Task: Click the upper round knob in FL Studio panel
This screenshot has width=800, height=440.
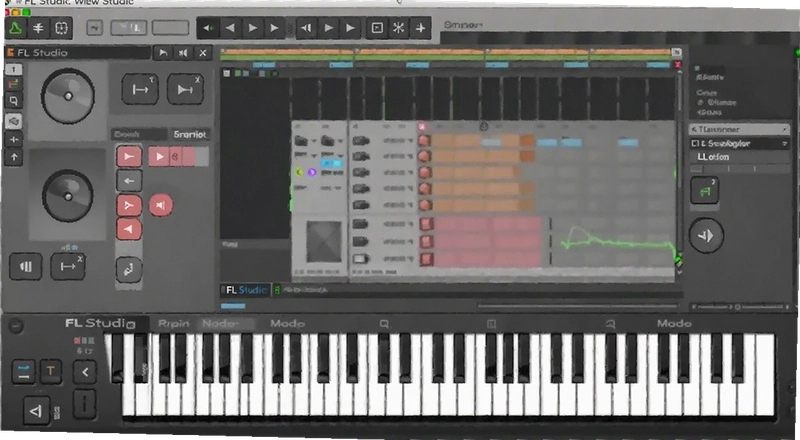Action: [68, 95]
